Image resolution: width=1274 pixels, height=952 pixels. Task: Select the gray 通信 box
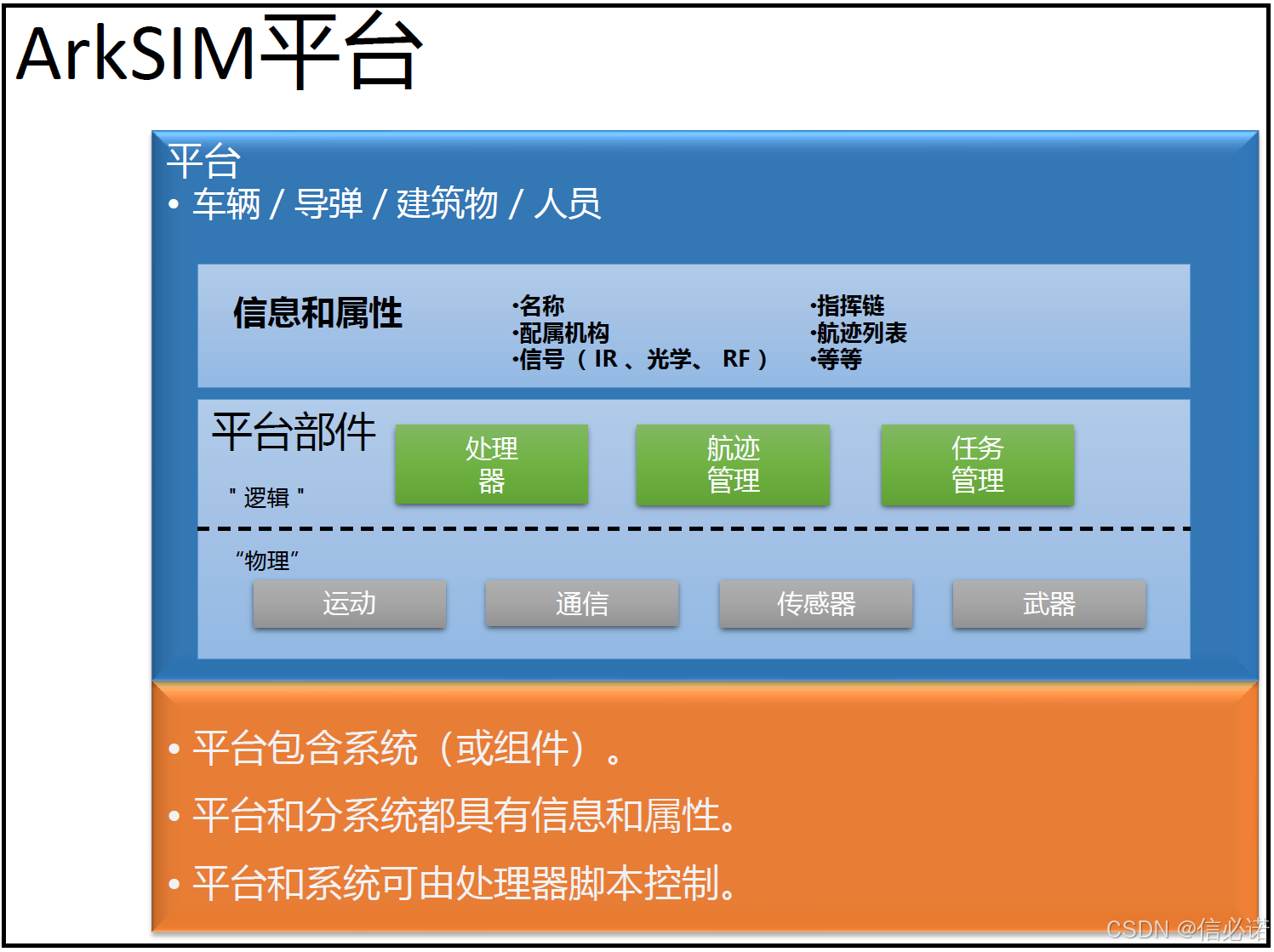(582, 604)
